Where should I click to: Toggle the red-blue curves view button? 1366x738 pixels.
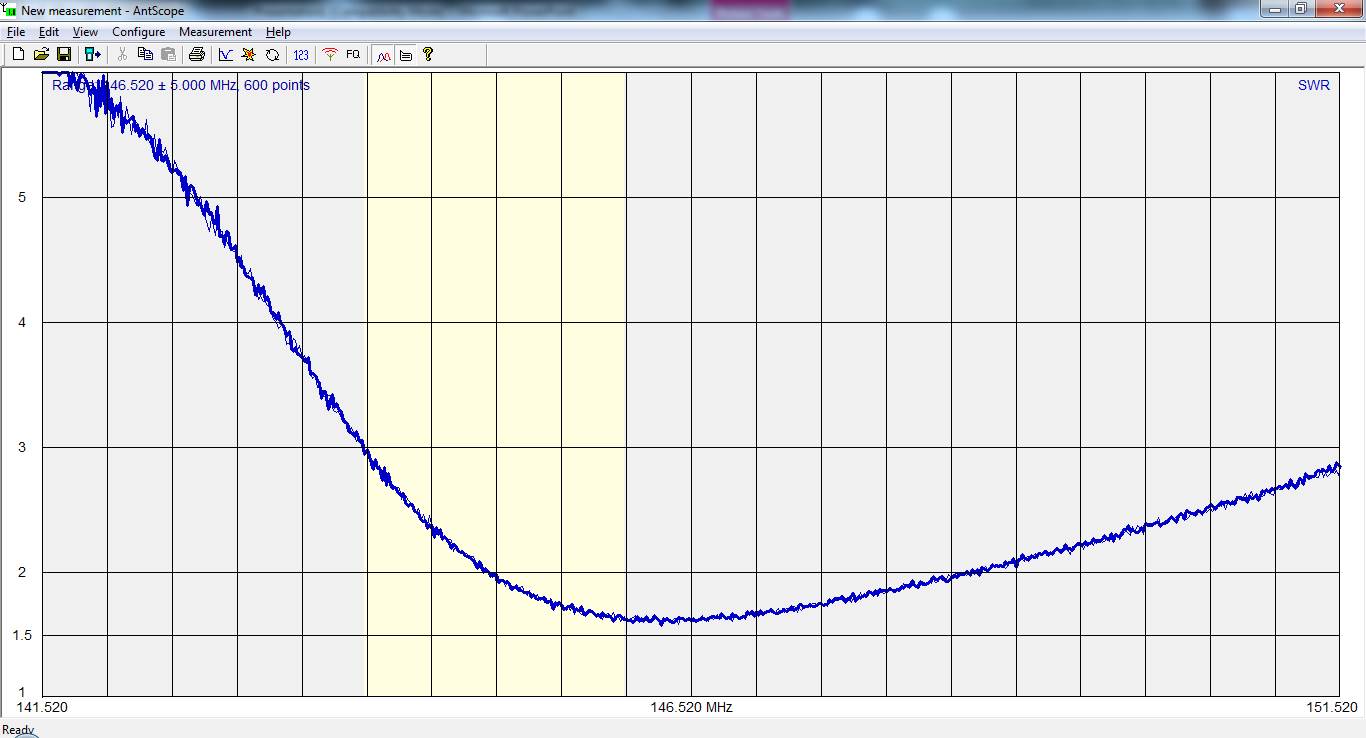pyautogui.click(x=383, y=55)
